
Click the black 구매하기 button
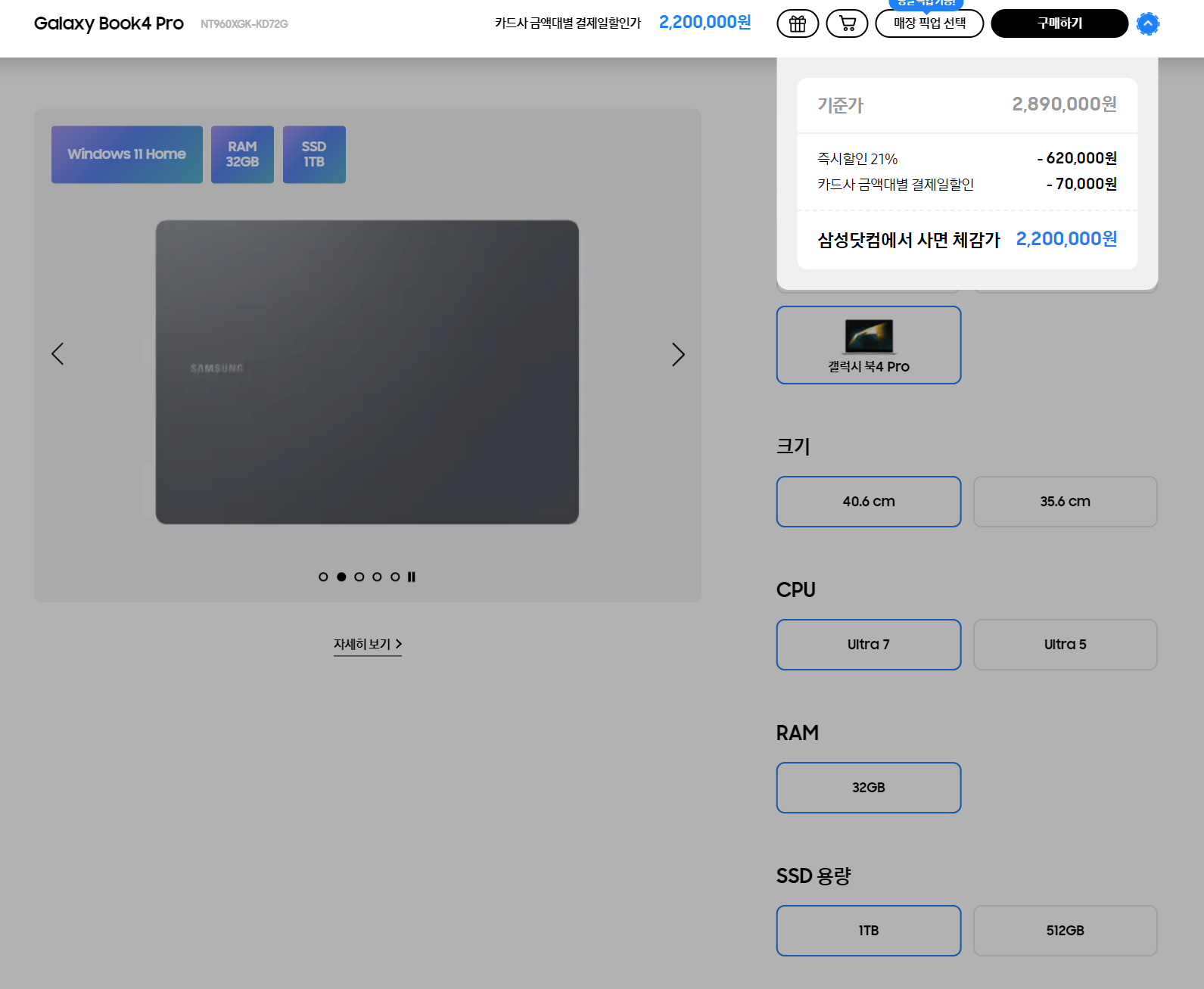click(1059, 23)
